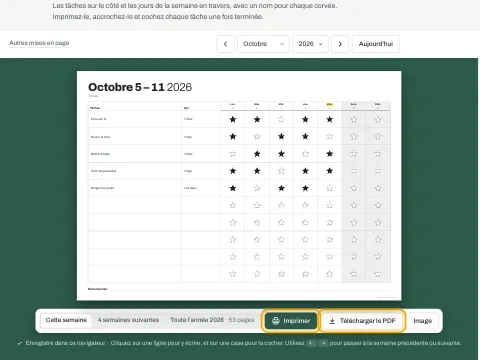Open the Autres mises en page link

(39, 43)
